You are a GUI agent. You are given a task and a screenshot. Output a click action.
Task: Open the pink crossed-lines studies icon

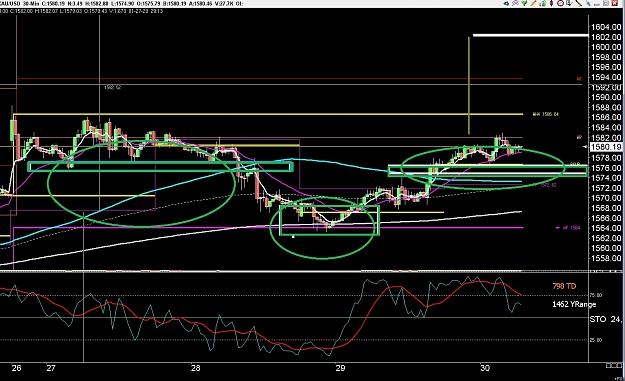(x=515, y=3)
